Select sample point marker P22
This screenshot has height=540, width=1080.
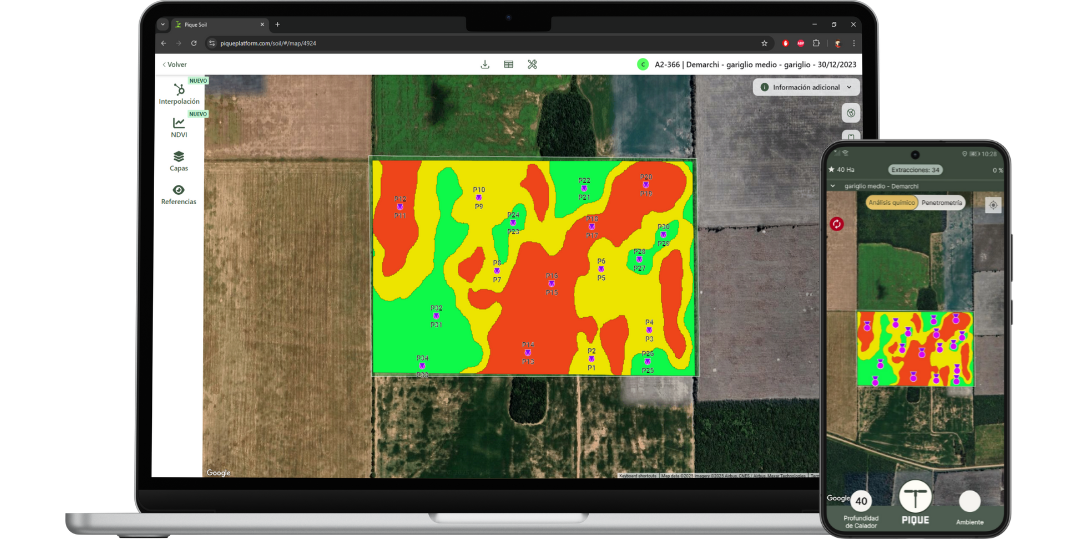click(583, 188)
